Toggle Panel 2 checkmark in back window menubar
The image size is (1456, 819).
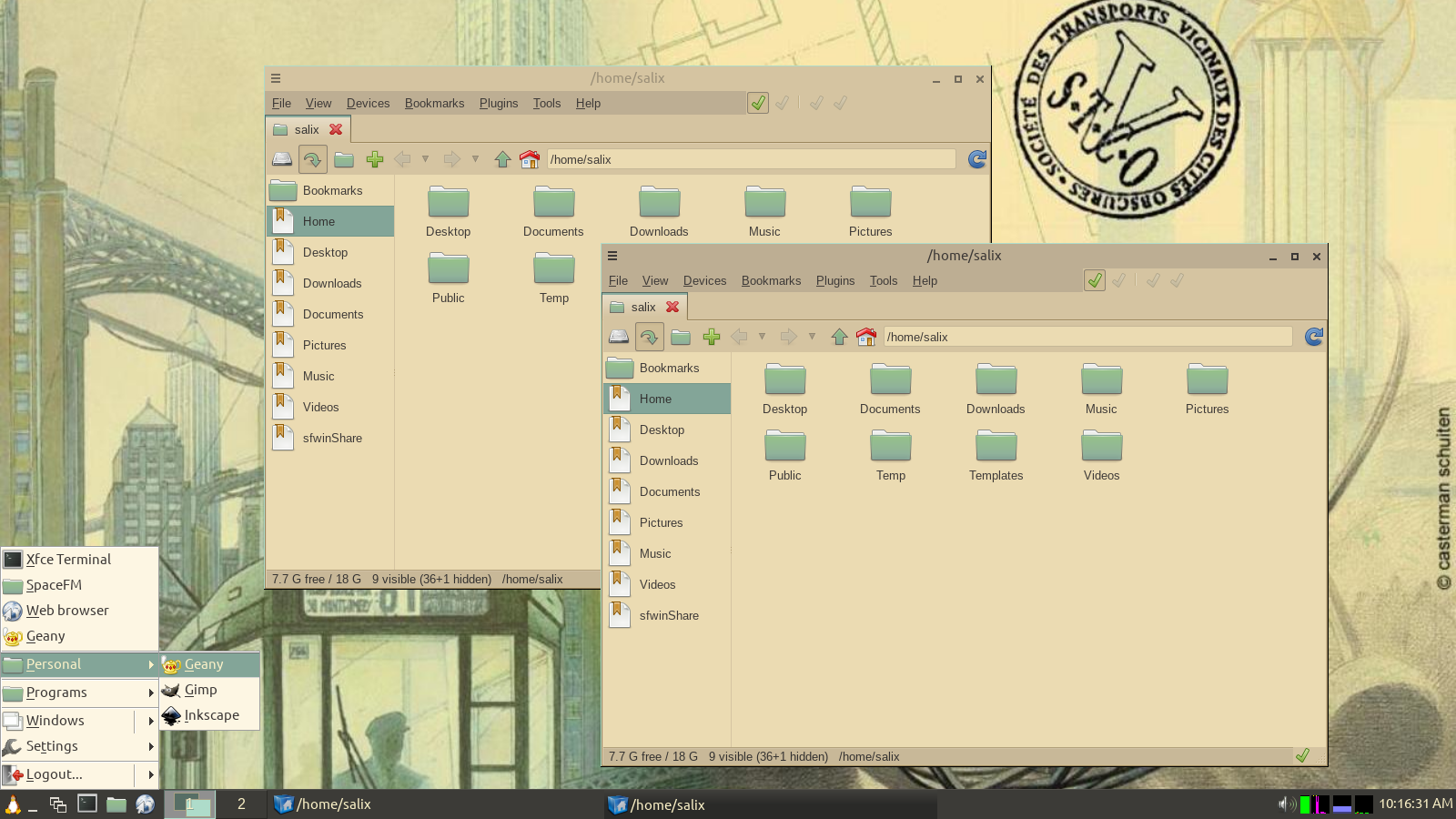coord(783,103)
